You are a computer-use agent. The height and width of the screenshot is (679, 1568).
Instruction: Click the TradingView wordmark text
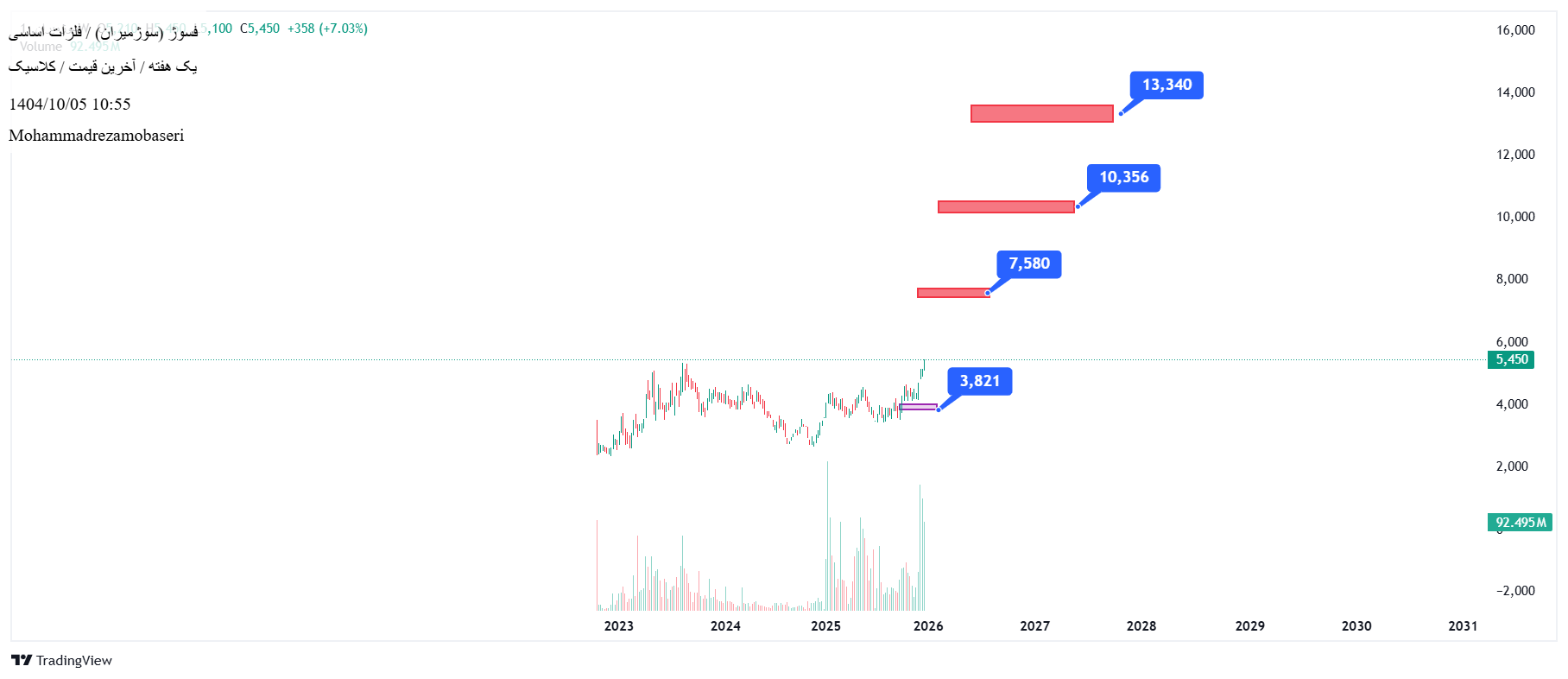[x=74, y=661]
